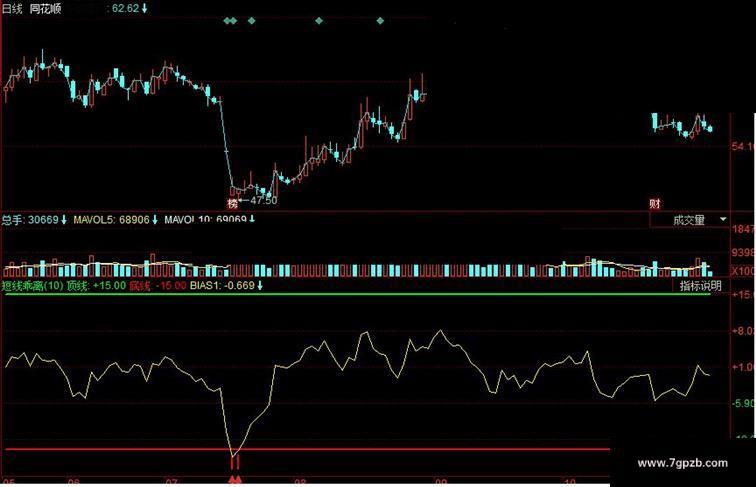The width and height of the screenshot is (756, 487).
Task: Click the 06 month label on the time axis
Action: (73, 482)
